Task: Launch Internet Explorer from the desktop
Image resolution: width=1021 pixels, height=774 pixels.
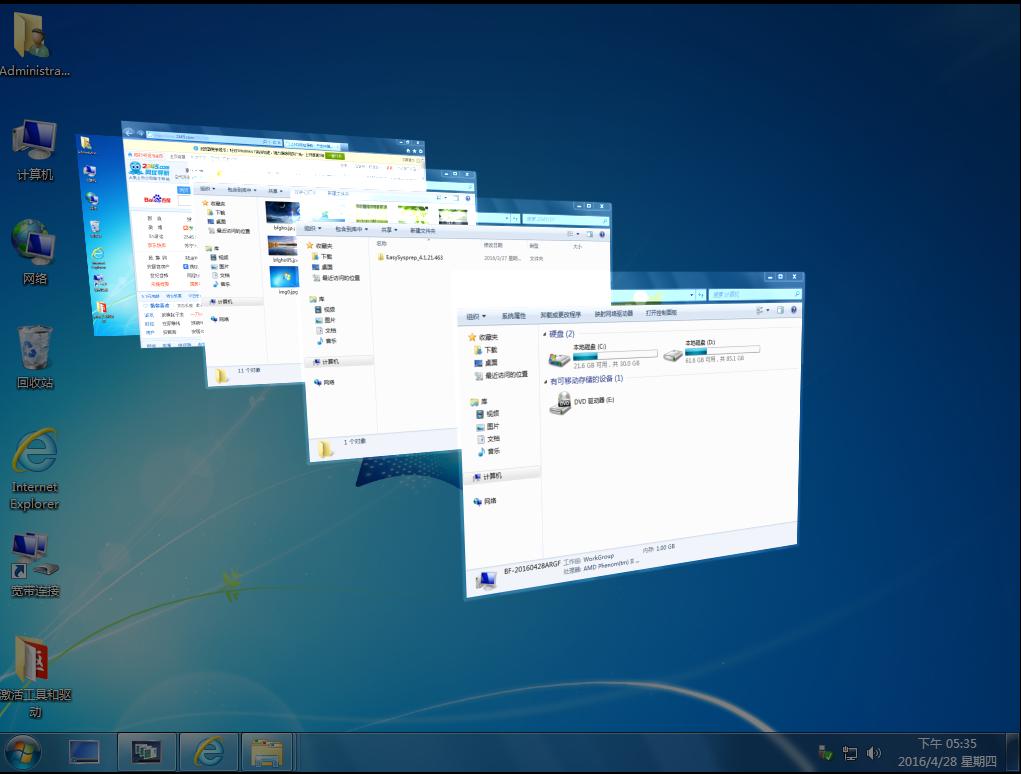Action: (35, 469)
